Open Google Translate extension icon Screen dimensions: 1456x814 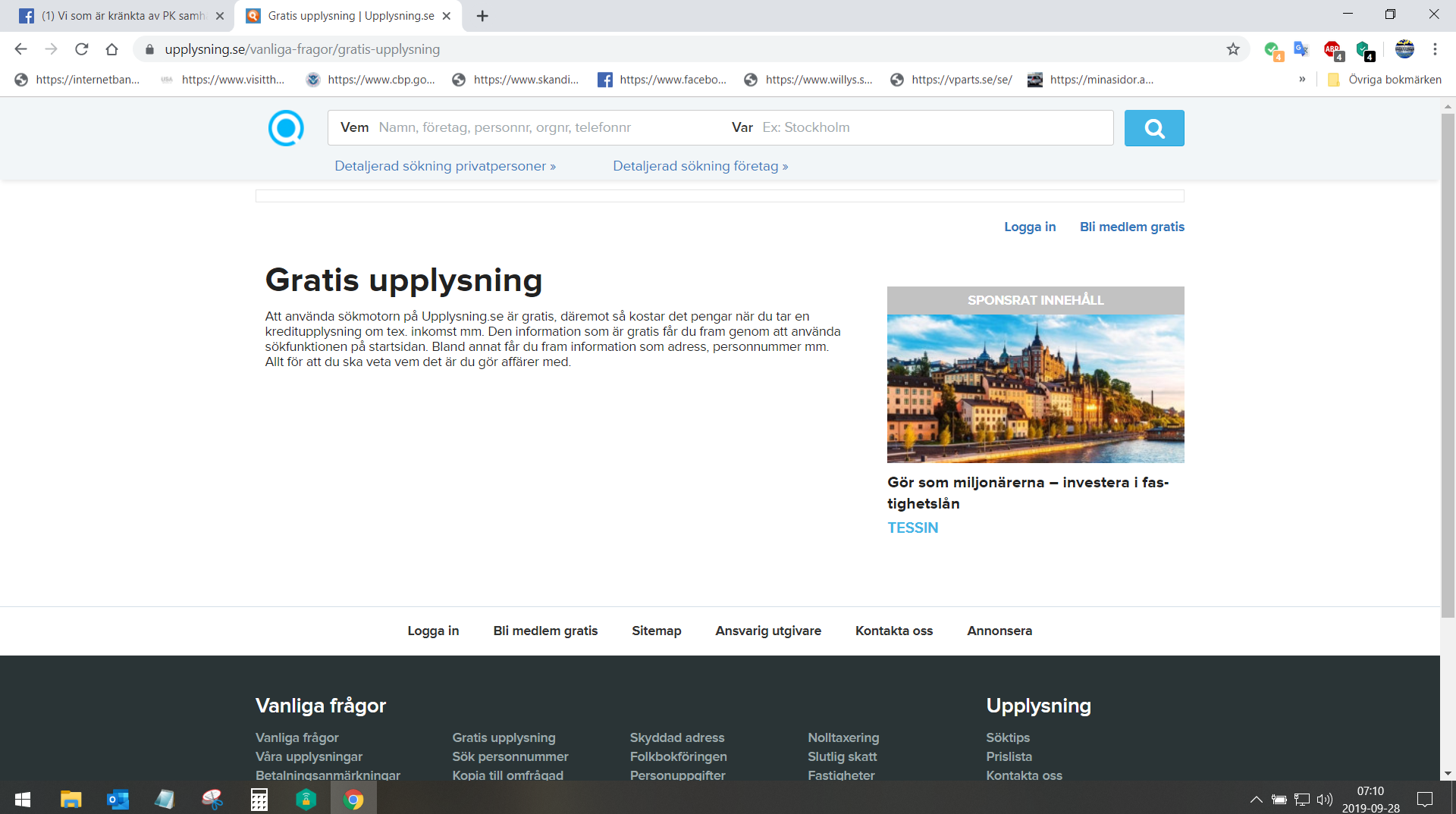1301,49
